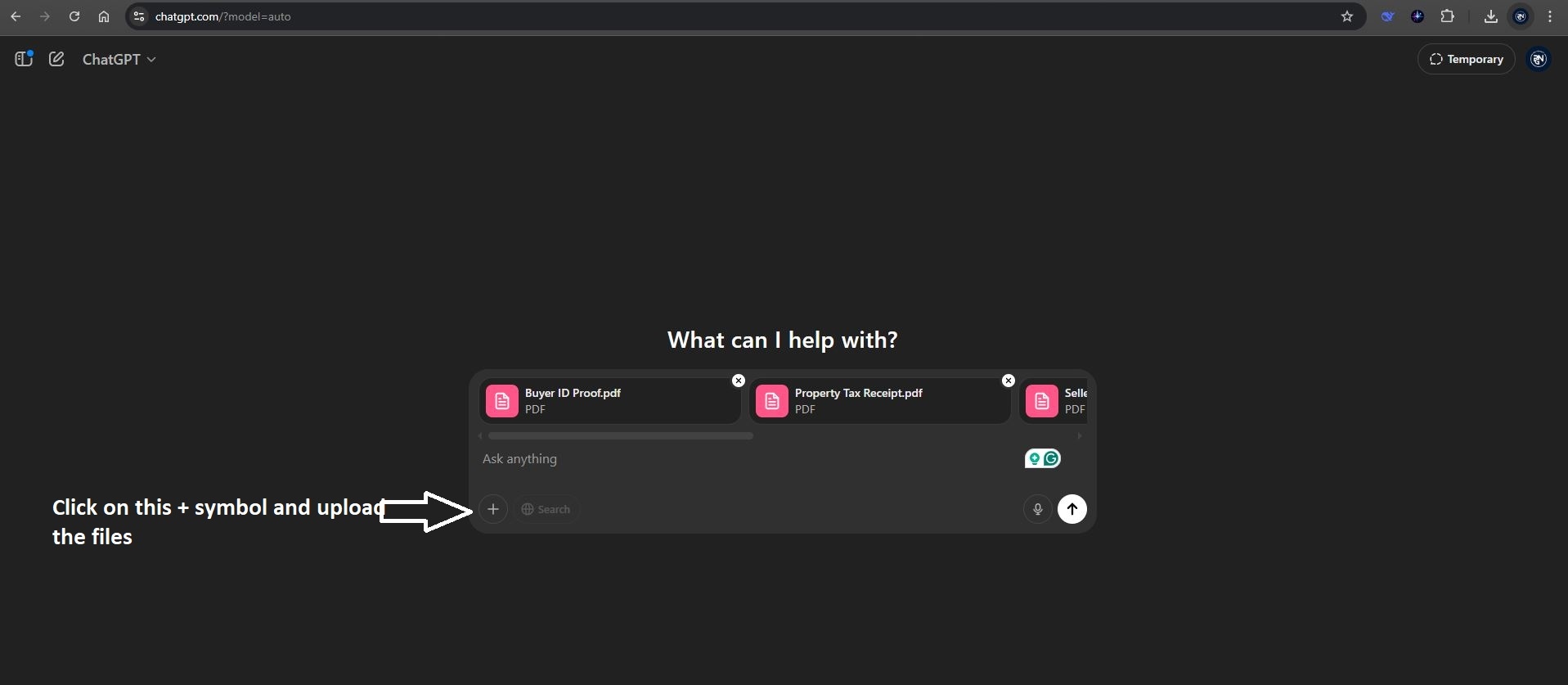This screenshot has width=1568, height=685.
Task: Click the microphone dictation icon
Action: click(x=1037, y=509)
